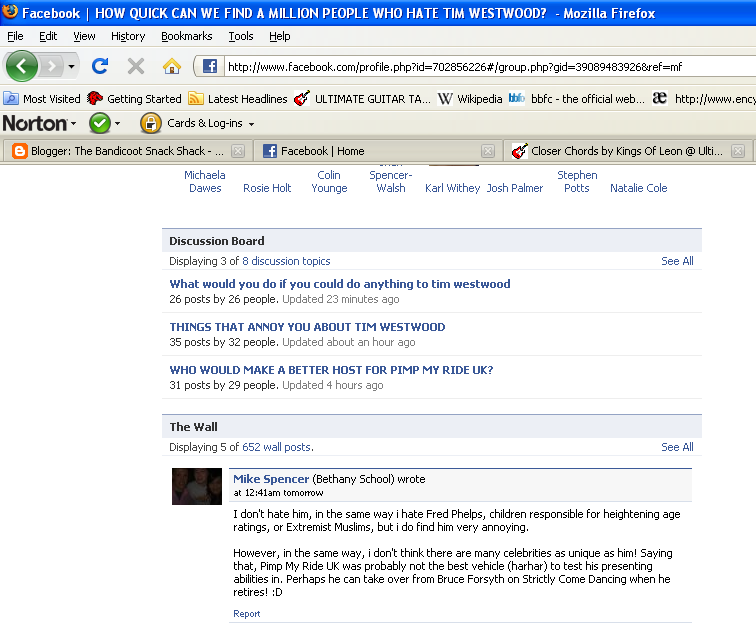756x628 pixels.
Task: Click the browser Back arrow button
Action: pos(22,67)
